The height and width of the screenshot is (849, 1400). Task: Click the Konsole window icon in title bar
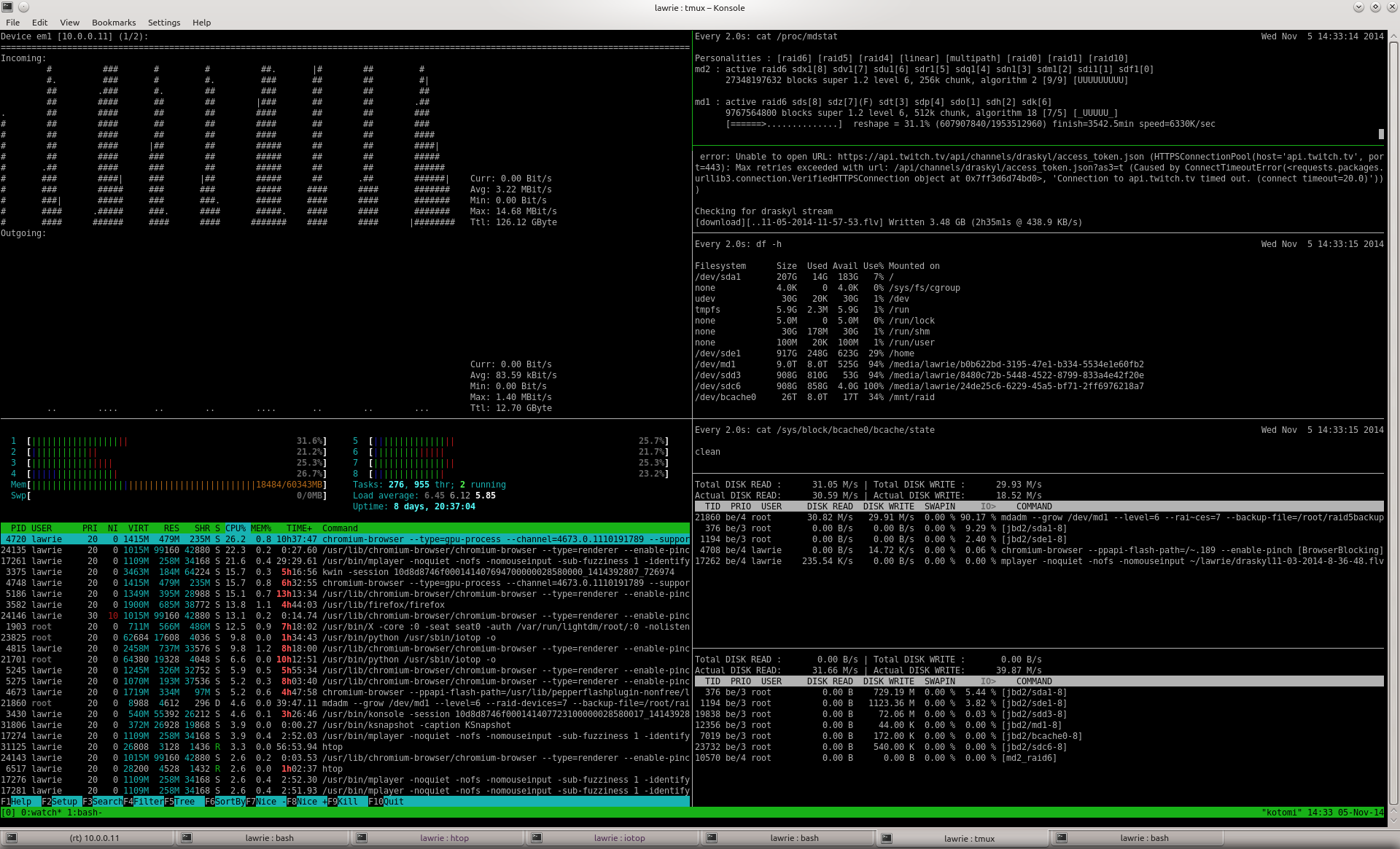click(7, 7)
